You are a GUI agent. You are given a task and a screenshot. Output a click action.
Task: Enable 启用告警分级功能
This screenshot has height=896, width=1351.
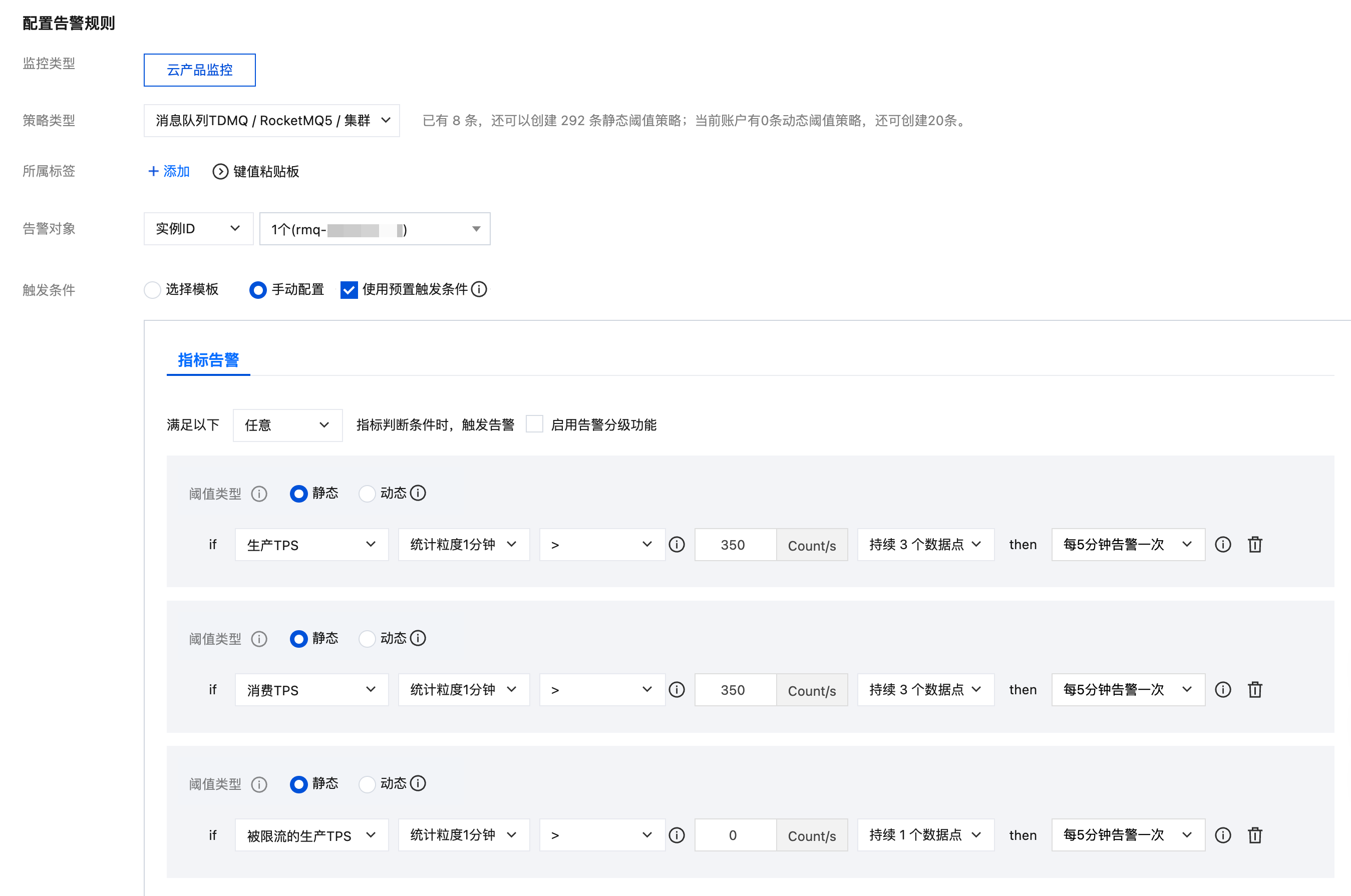click(534, 424)
